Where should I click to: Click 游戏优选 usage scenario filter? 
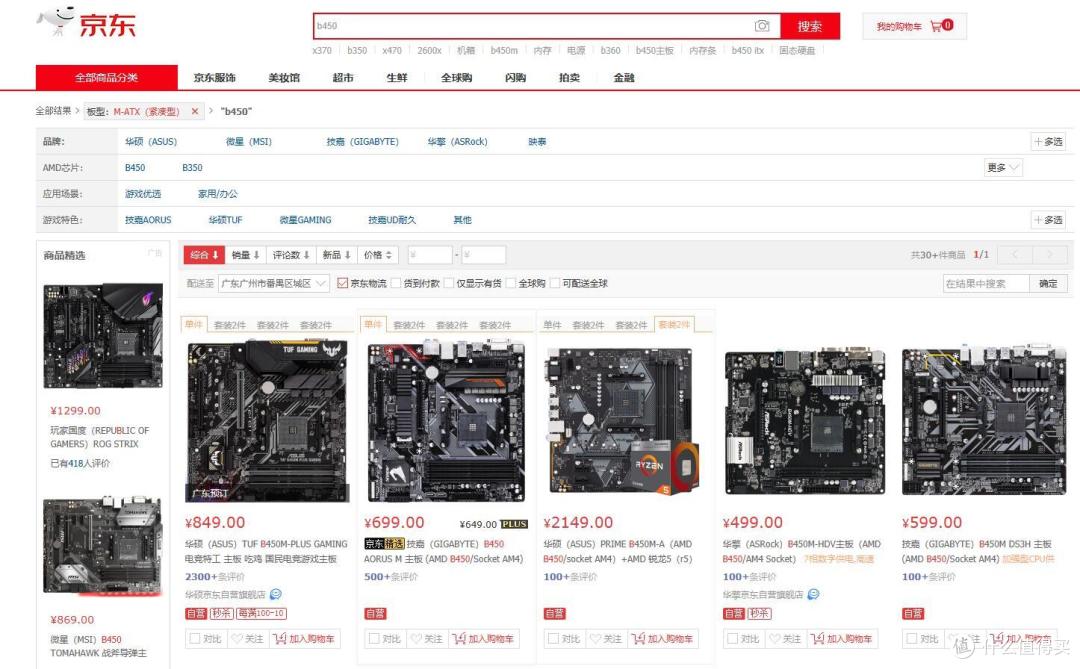click(143, 194)
